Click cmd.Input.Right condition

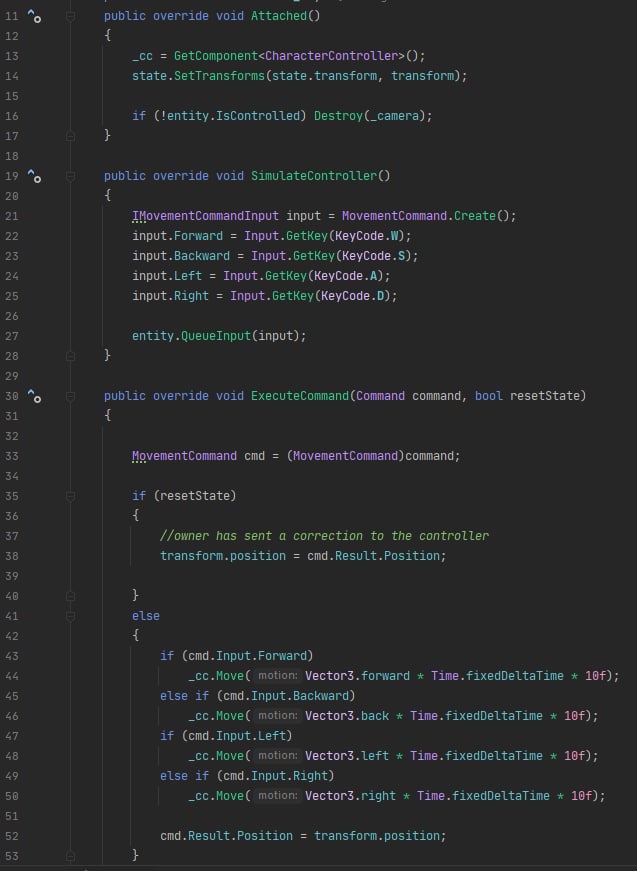click(275, 776)
